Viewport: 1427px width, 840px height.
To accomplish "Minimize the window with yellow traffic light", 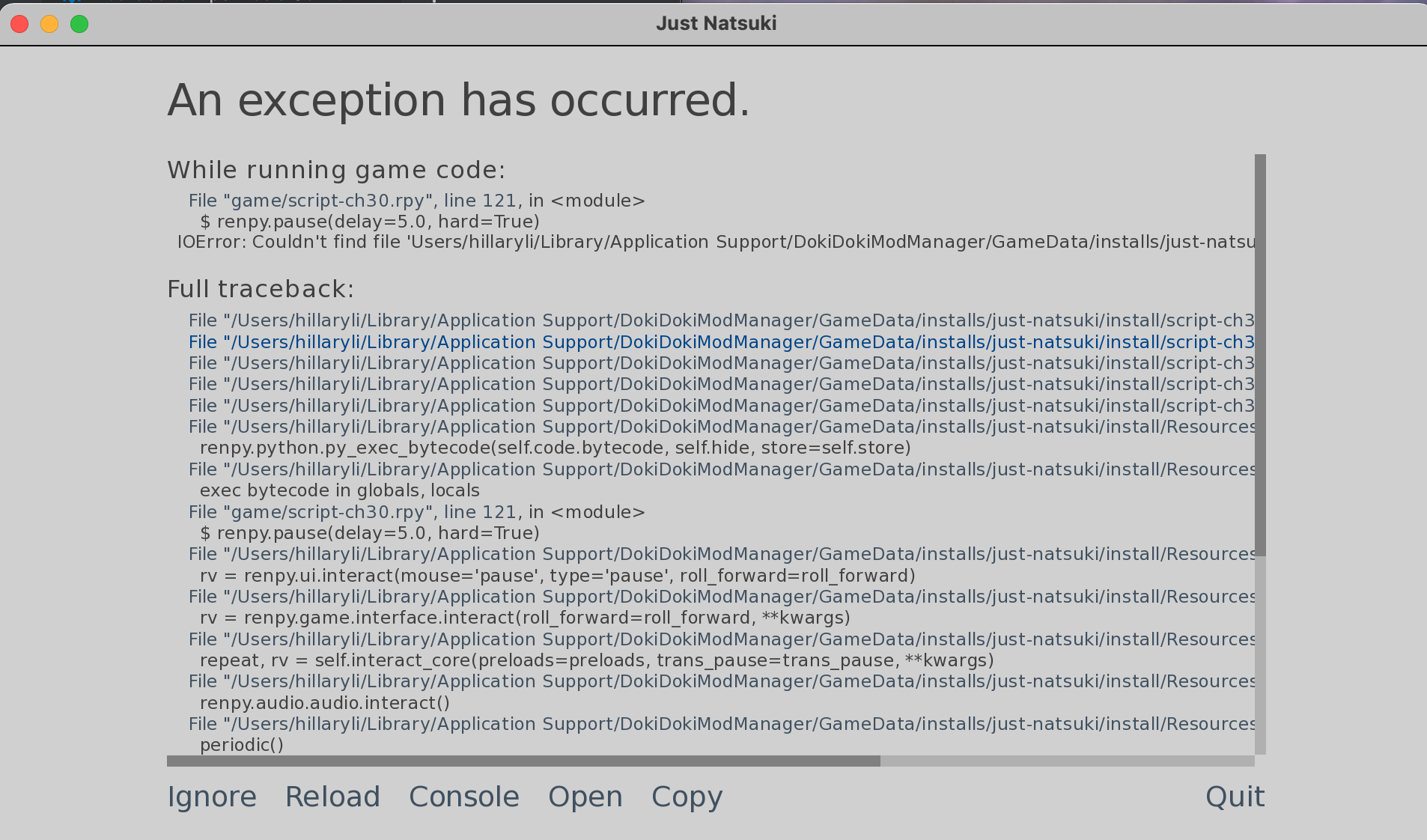I will (x=49, y=23).
